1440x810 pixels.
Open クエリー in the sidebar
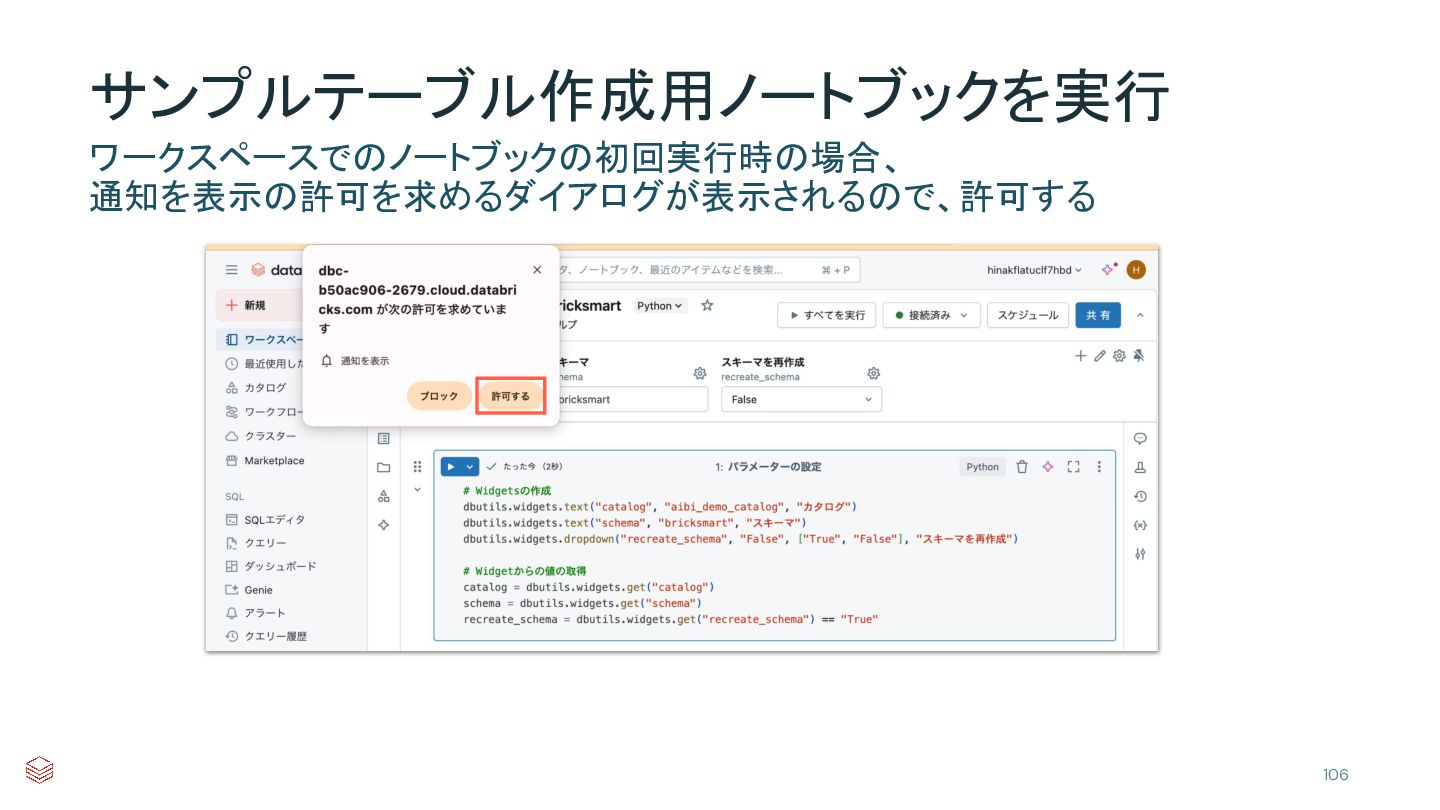257,543
